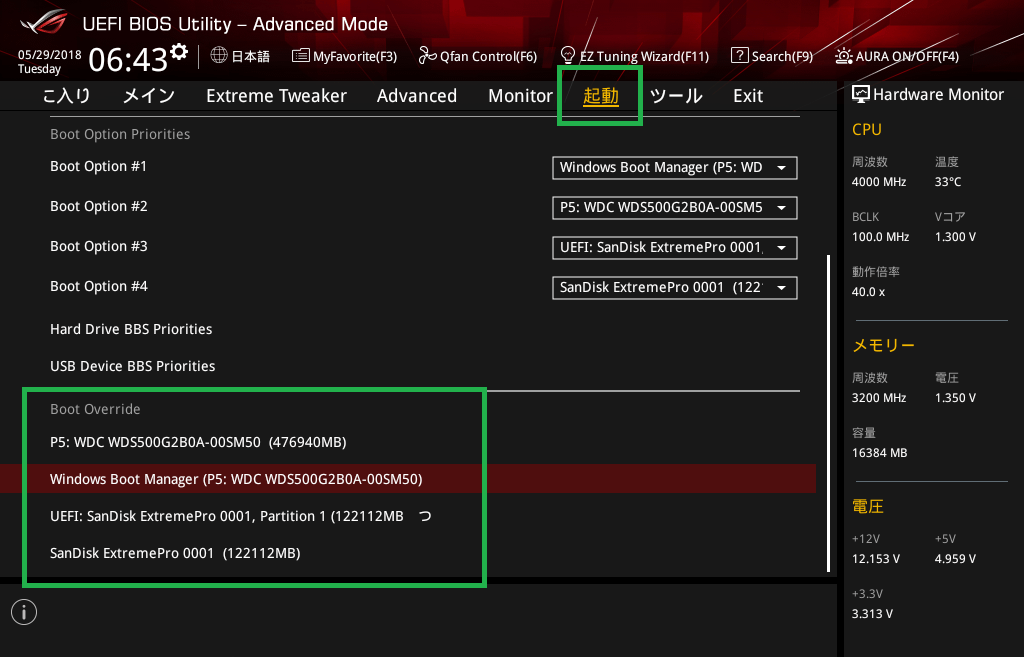Expand Boot Option #1 dropdown
The image size is (1024, 657).
point(675,168)
